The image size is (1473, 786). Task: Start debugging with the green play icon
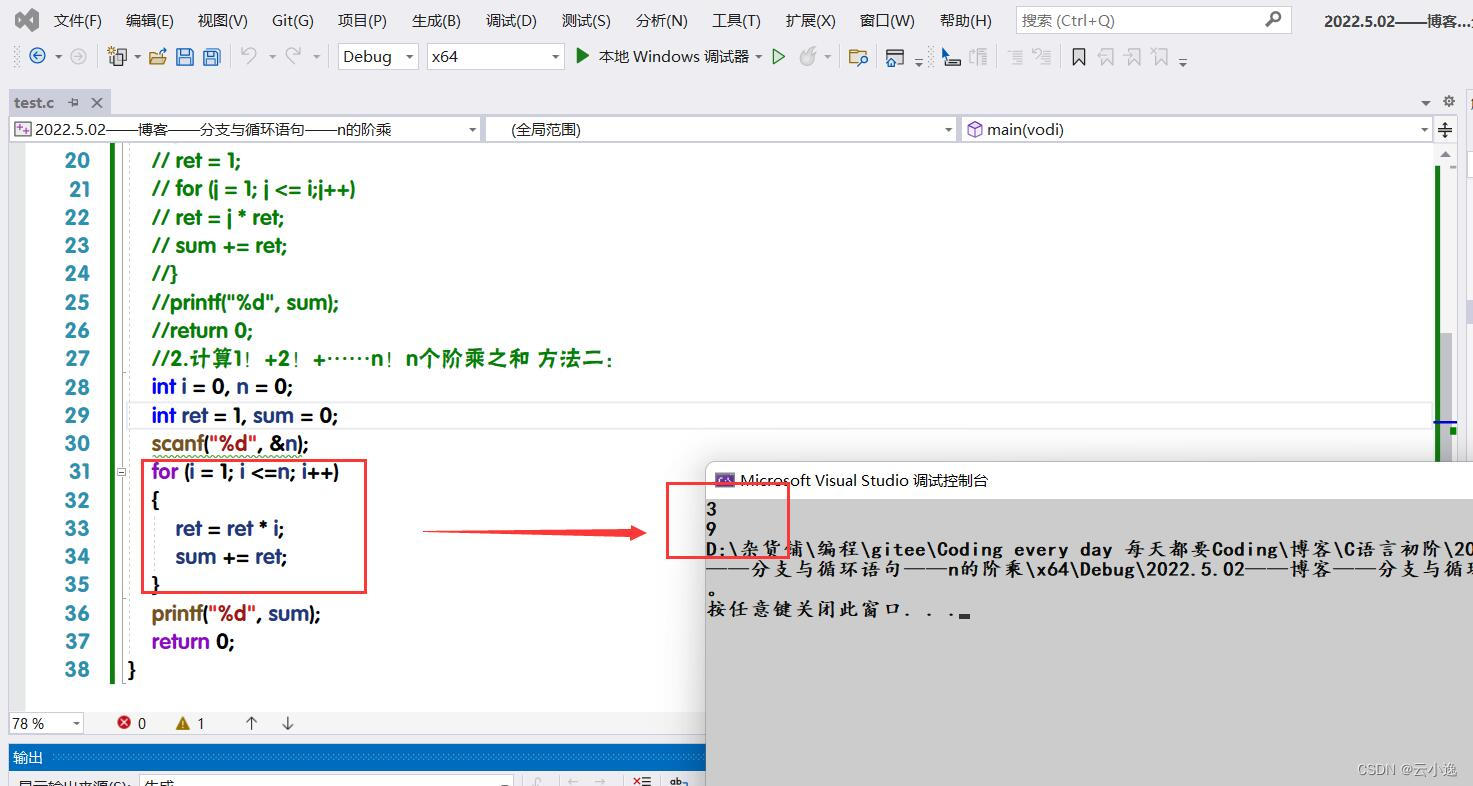click(582, 56)
